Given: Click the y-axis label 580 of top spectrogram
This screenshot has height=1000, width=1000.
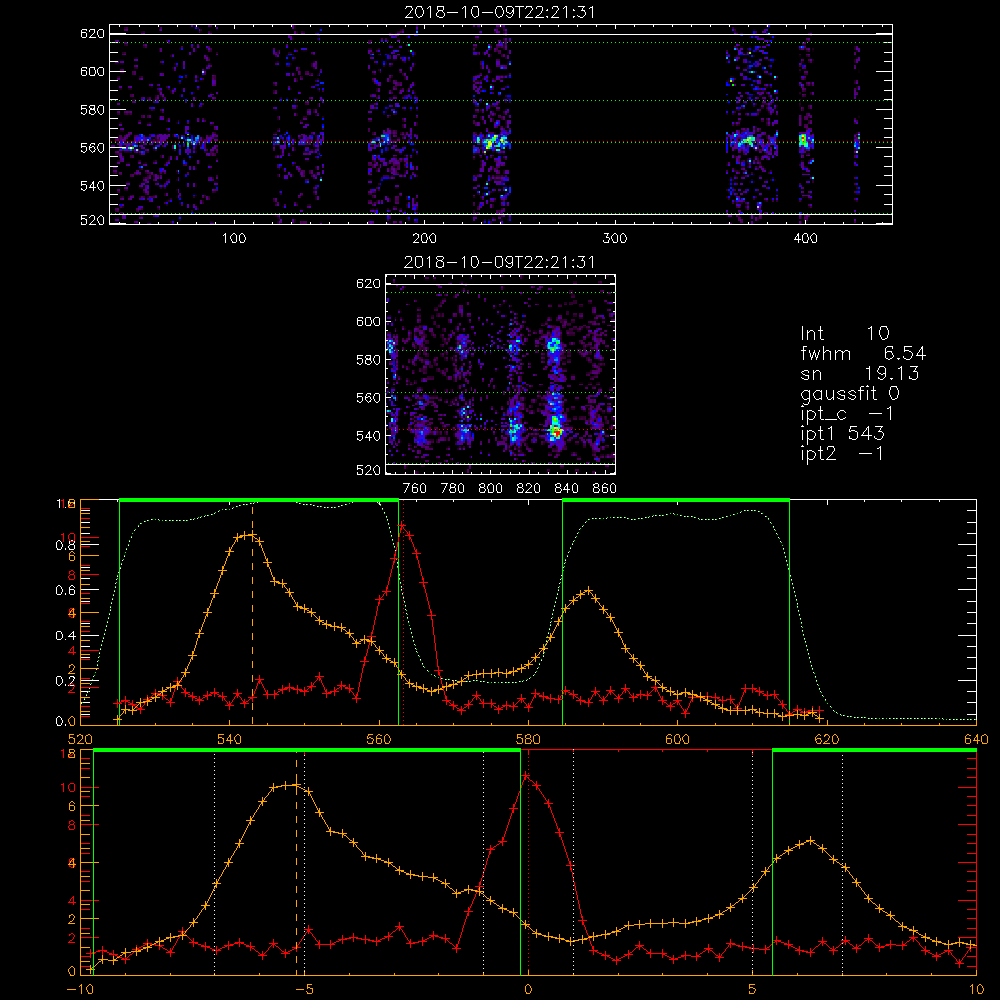Looking at the screenshot, I should [92, 109].
